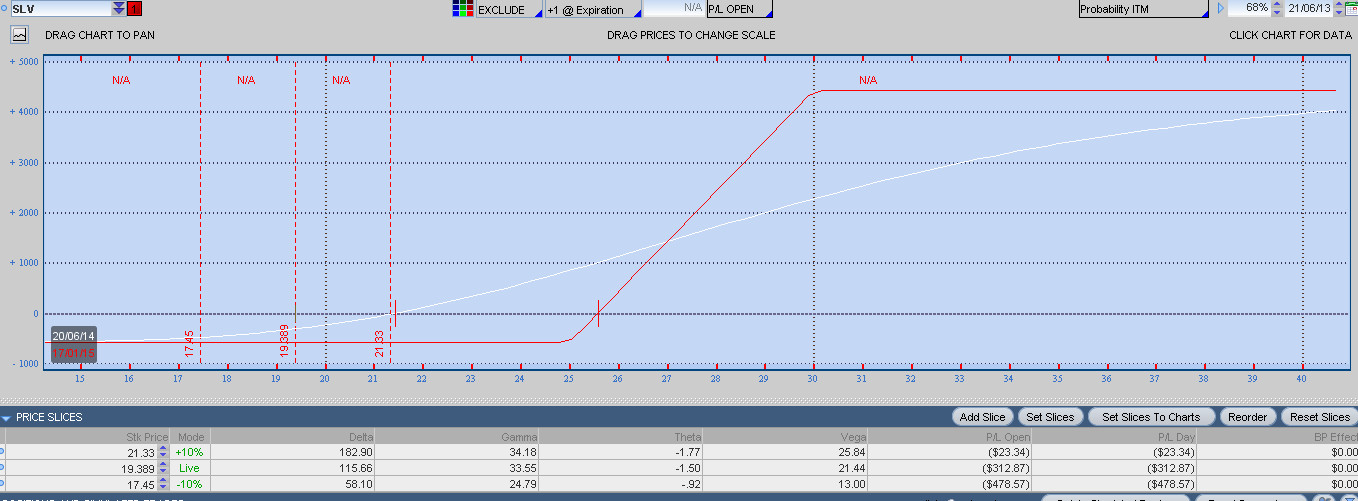Viewport: 1358px width, 501px height.
Task: Click the 115.66 delta value
Action: [x=356, y=468]
